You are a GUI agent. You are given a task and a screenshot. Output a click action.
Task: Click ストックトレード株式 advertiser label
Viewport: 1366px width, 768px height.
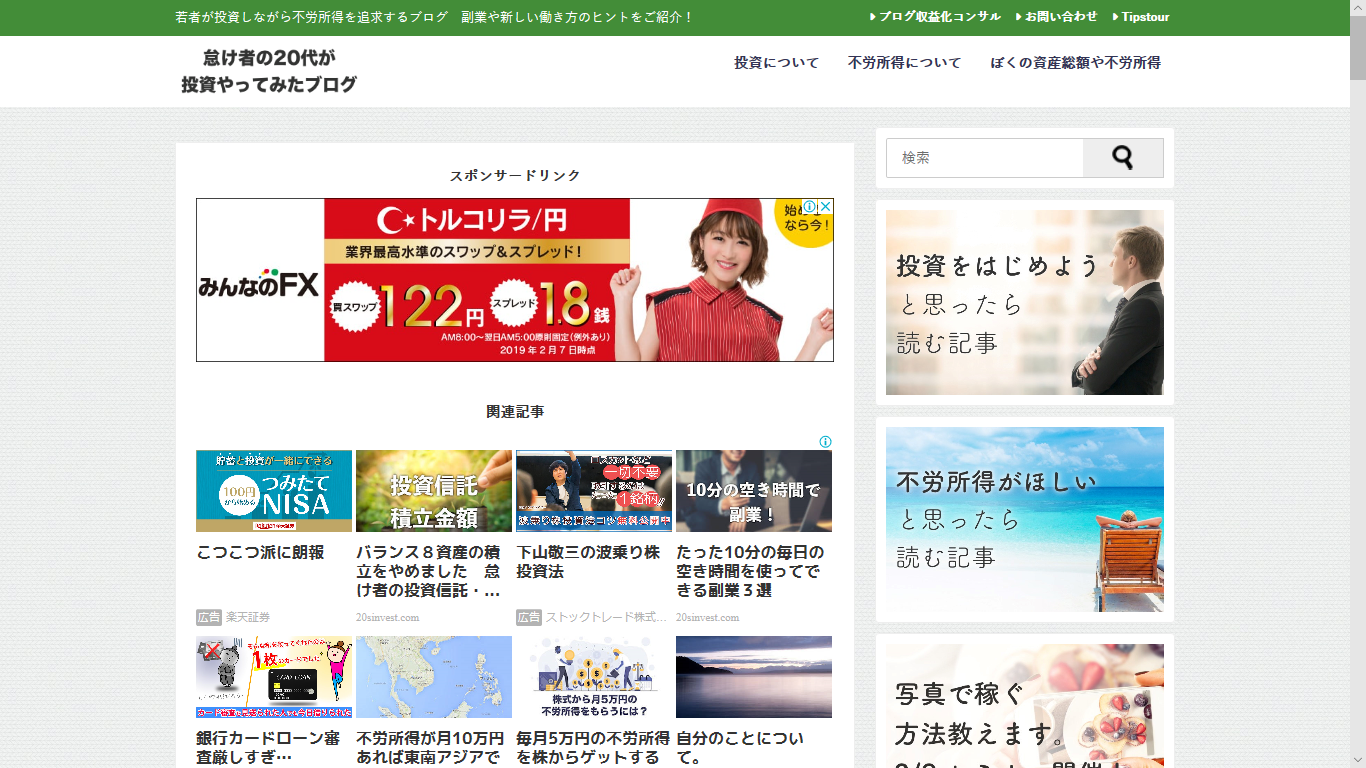[x=606, y=617]
